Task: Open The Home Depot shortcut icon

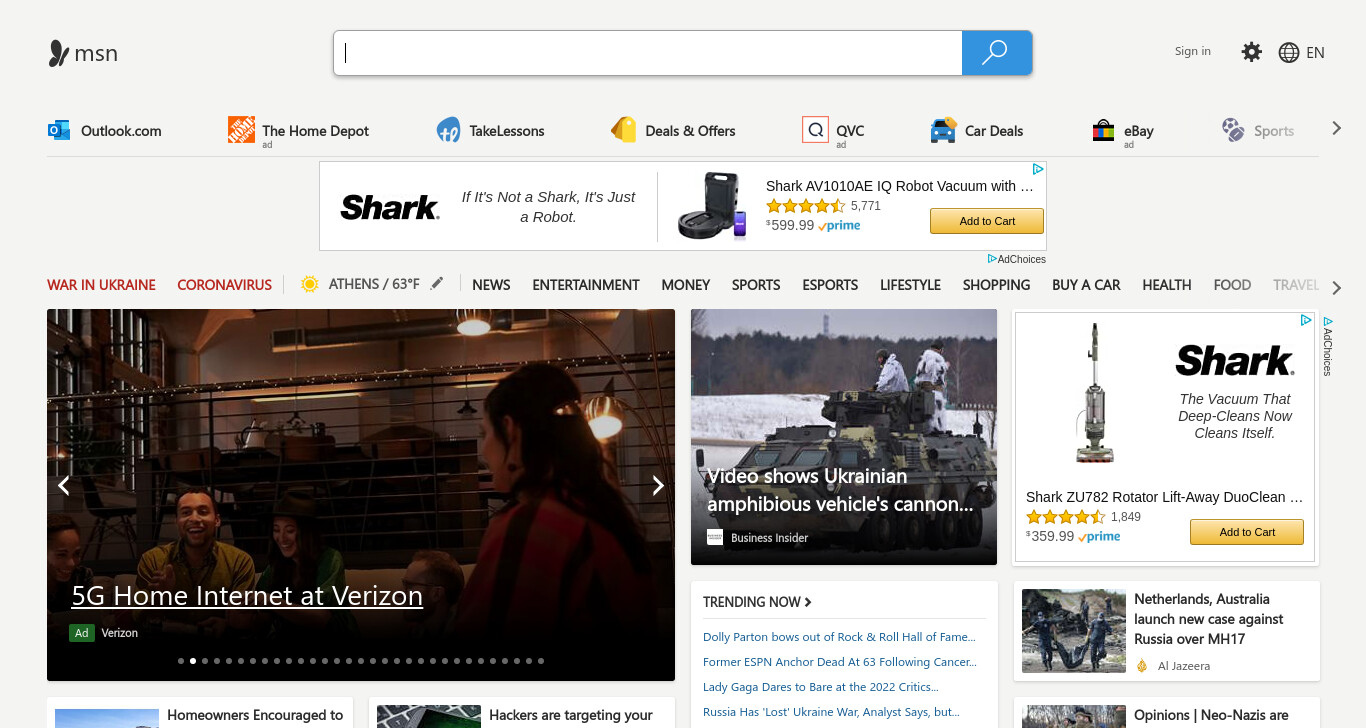Action: 241,130
